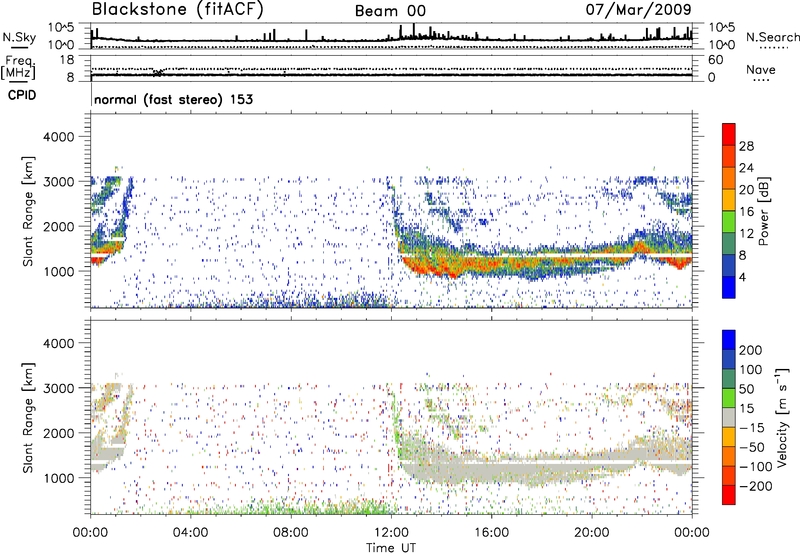Click the '1000' tick on power panel
This screenshot has height=554, width=800.
59,271
